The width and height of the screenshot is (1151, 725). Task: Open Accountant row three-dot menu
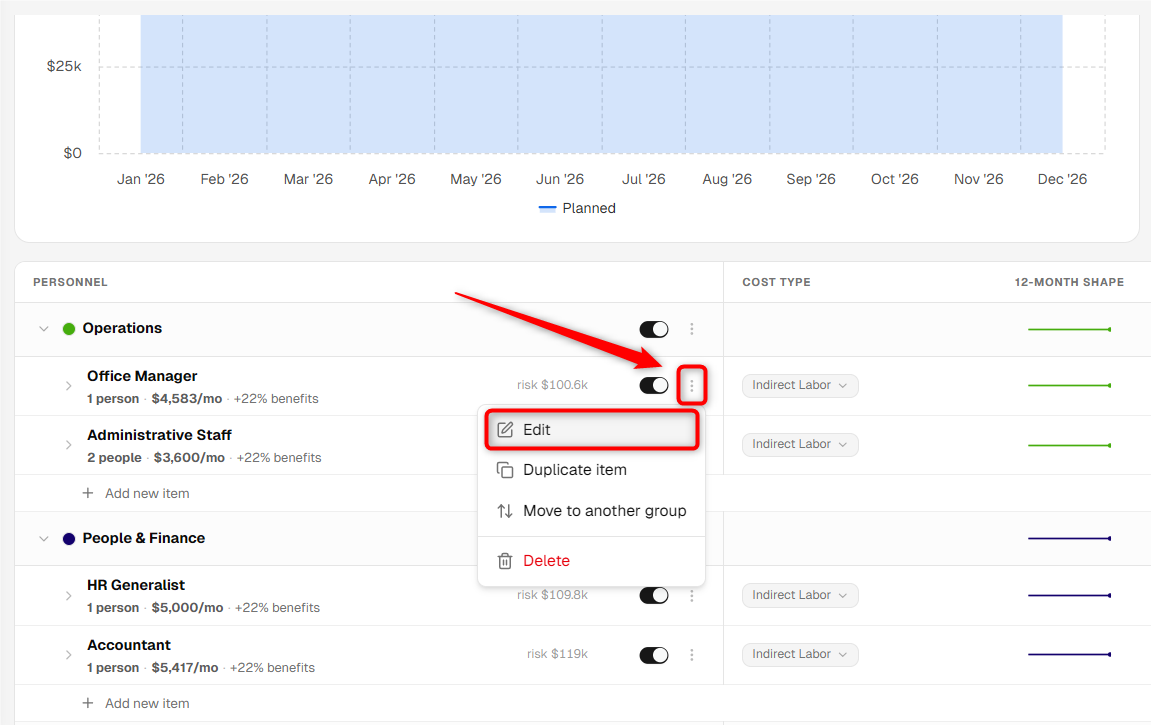tap(691, 655)
